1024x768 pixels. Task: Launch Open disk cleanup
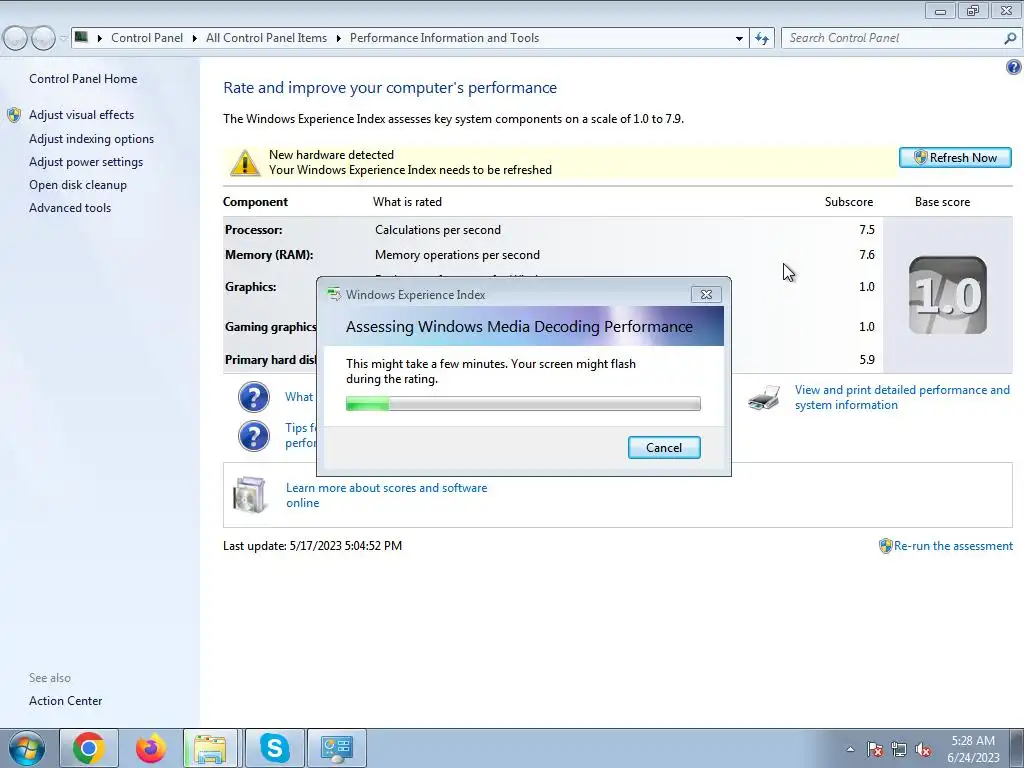point(78,185)
